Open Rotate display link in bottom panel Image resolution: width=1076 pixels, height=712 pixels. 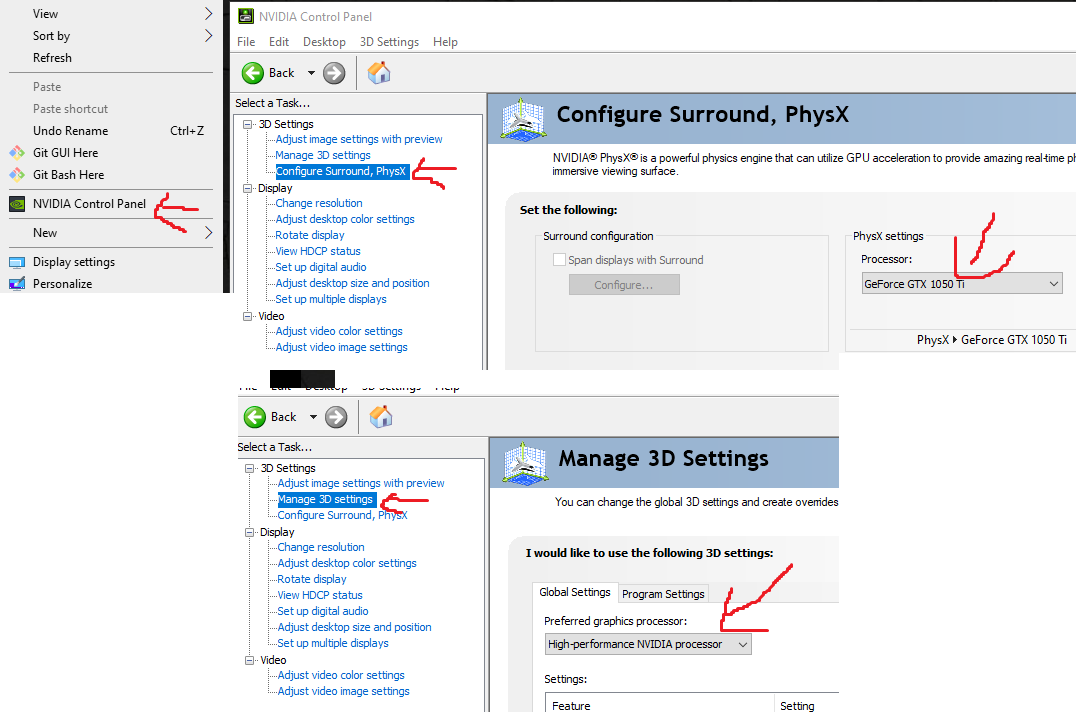(x=312, y=579)
